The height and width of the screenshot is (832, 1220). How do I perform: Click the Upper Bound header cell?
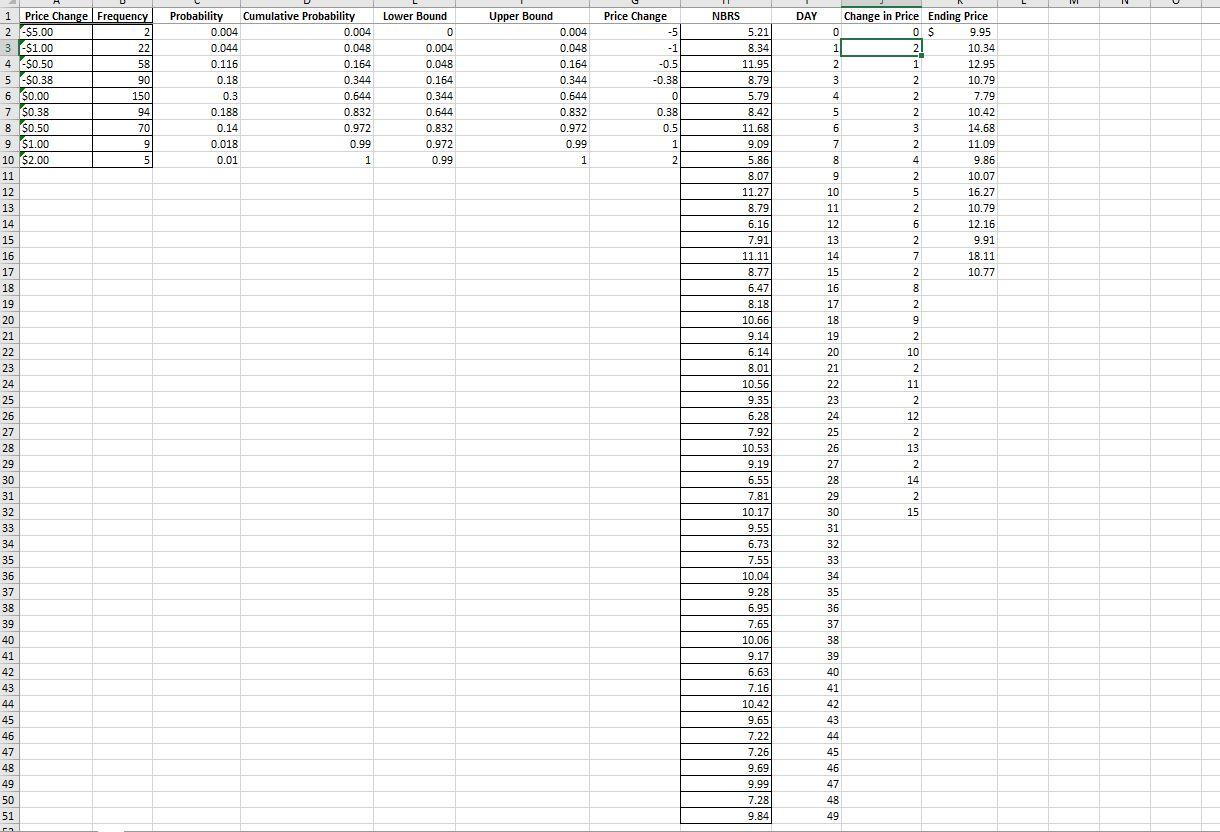(x=519, y=16)
